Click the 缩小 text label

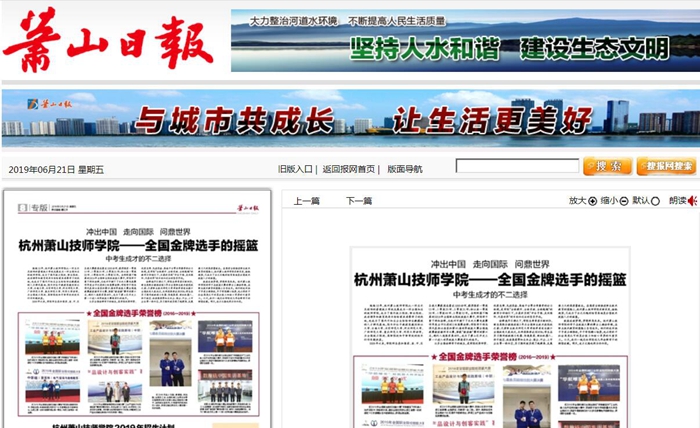click(609, 201)
